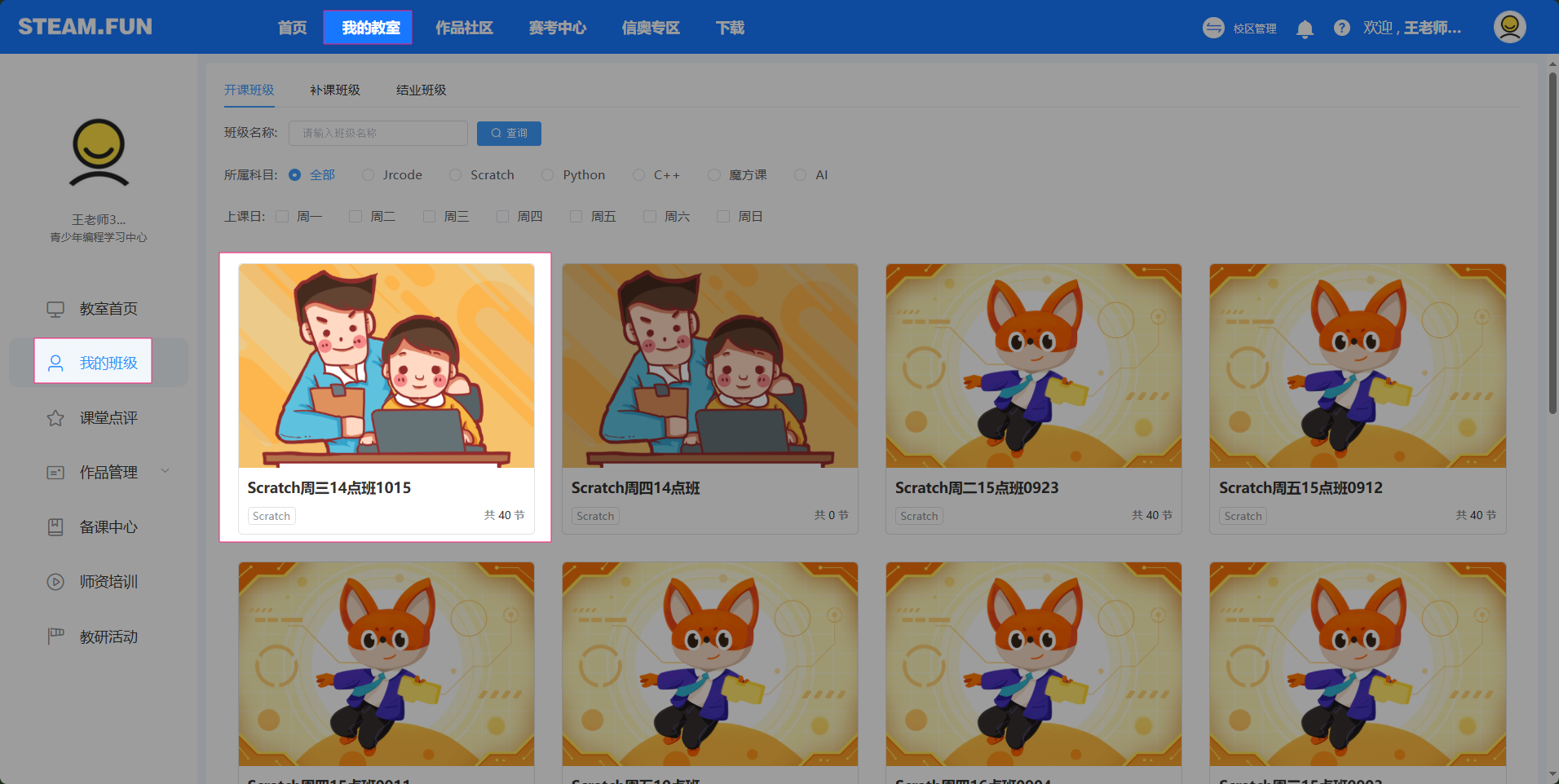Click Scratch tag on Scratch周四14点班 card

[595, 516]
